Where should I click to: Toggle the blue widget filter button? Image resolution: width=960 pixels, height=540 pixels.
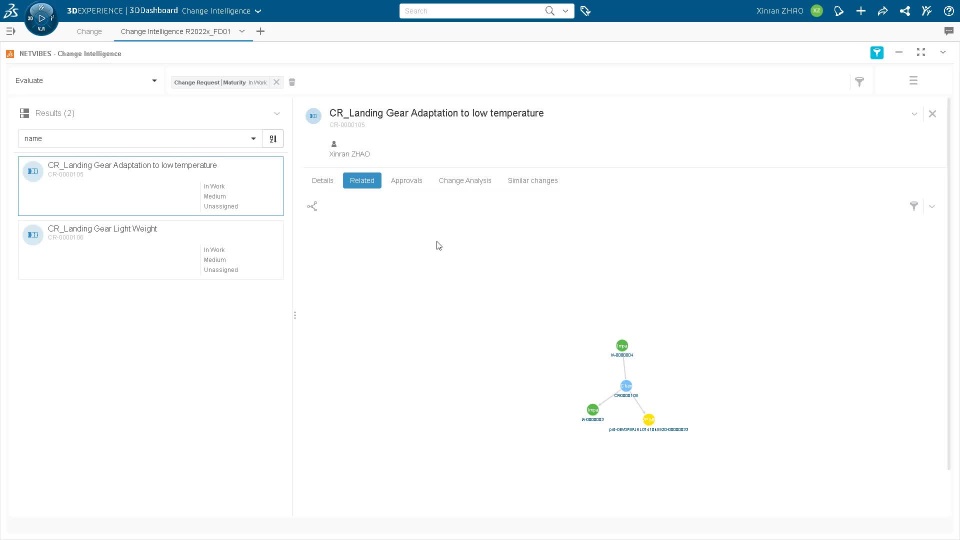pos(877,53)
